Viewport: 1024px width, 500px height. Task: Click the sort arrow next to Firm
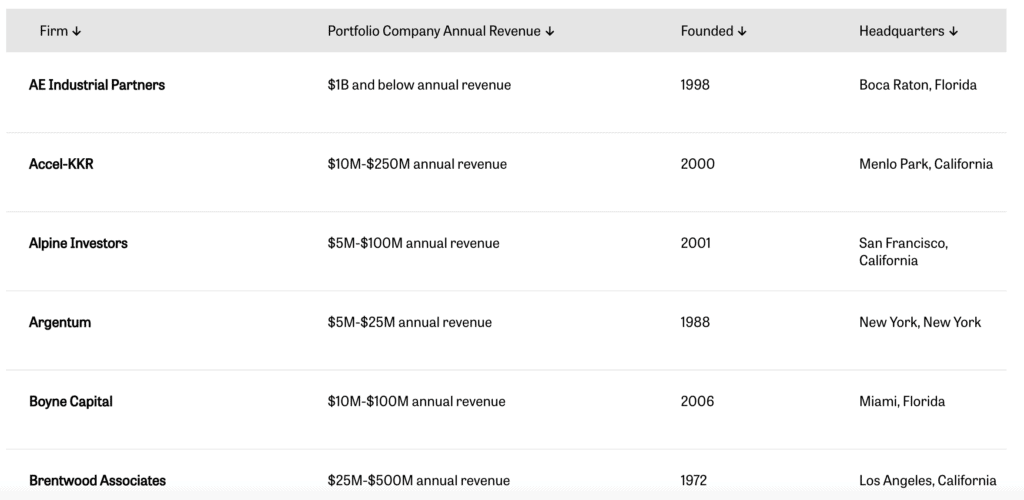tap(76, 31)
